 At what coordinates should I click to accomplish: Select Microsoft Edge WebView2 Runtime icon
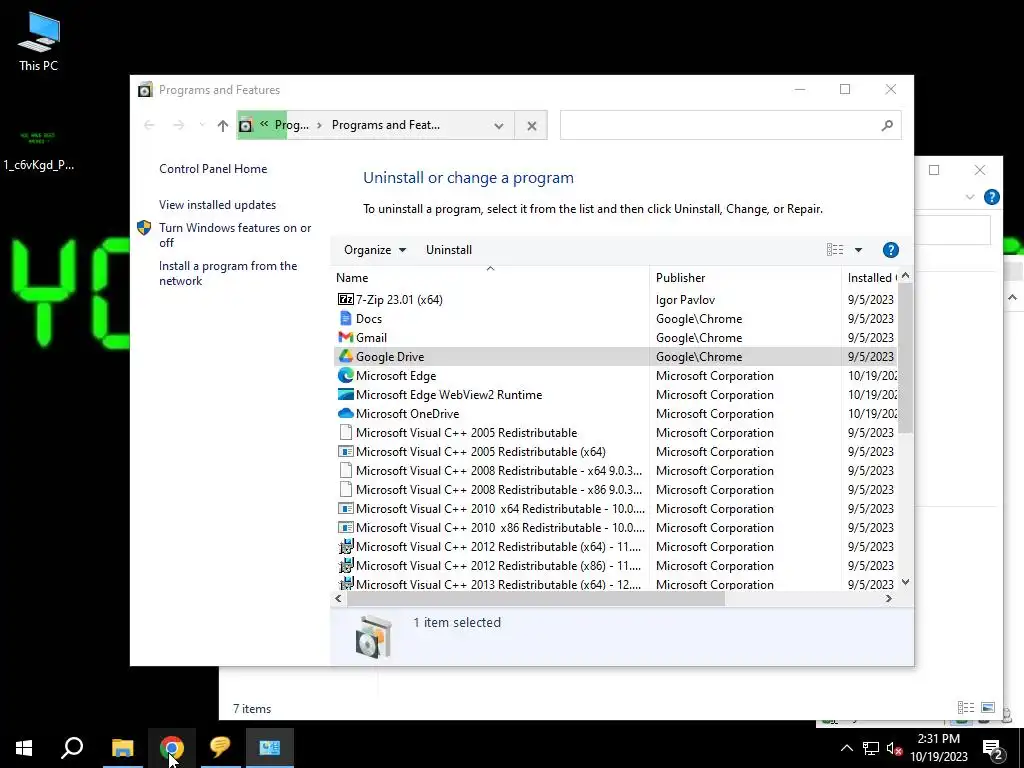[x=345, y=394]
